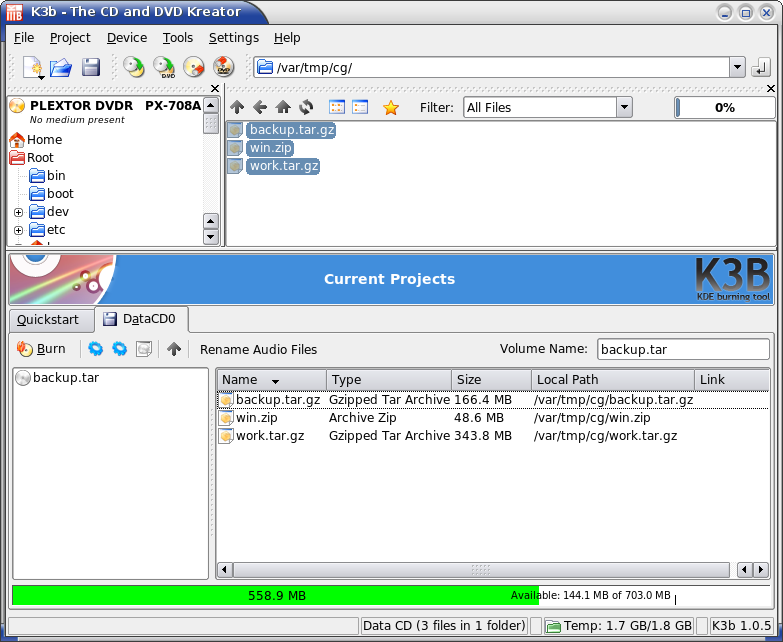Click the Erase CD-RW toolbar icon

194,67
